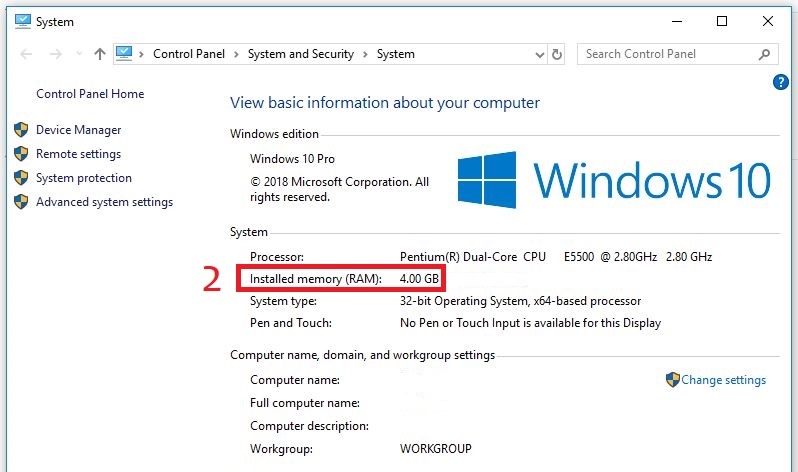Click the computer icon in address bar
798x472 pixels.
(125, 54)
